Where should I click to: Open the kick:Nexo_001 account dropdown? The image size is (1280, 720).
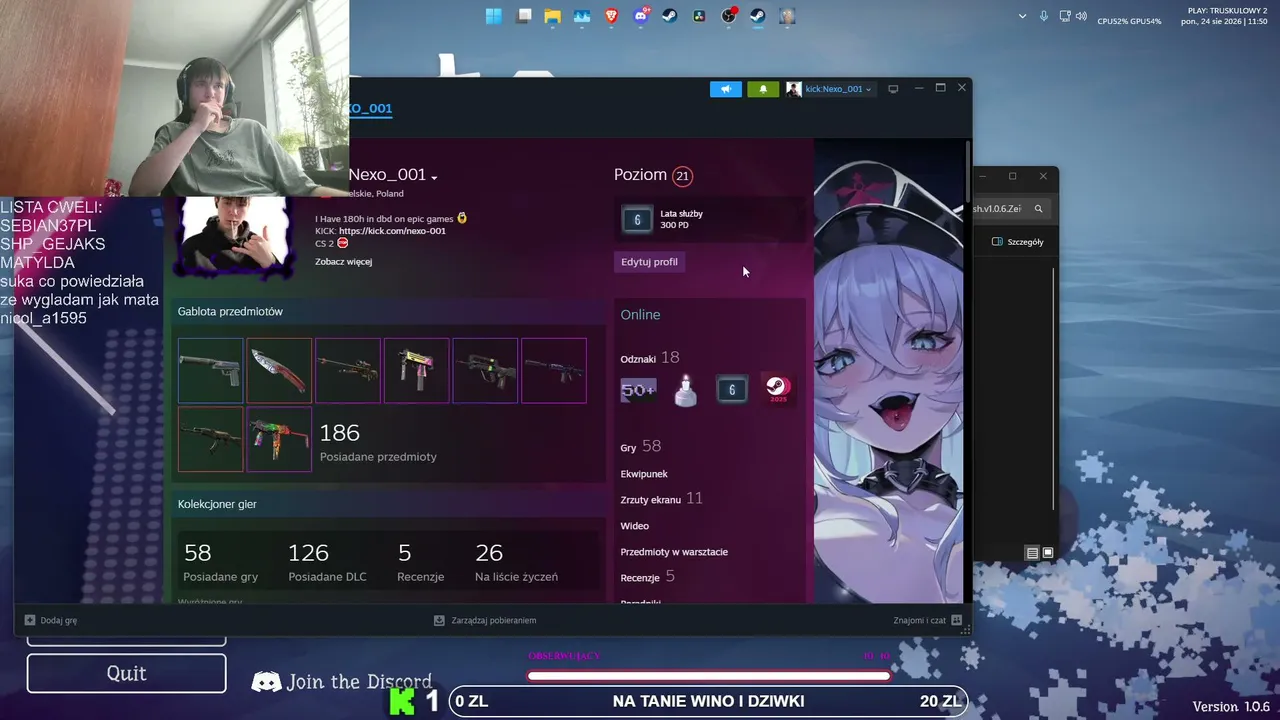pos(829,89)
